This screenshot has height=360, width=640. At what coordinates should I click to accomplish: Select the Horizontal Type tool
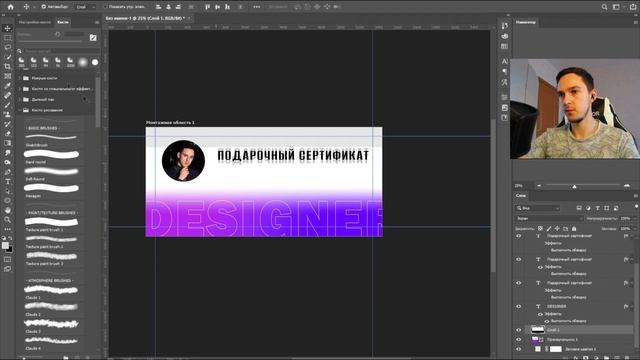[x=7, y=182]
